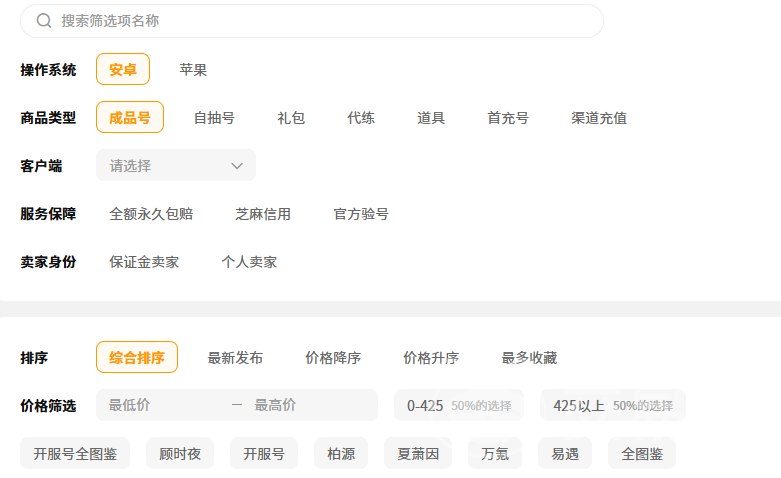Select the 425以上 price range
Viewport: 781px width, 478px height.
[613, 405]
